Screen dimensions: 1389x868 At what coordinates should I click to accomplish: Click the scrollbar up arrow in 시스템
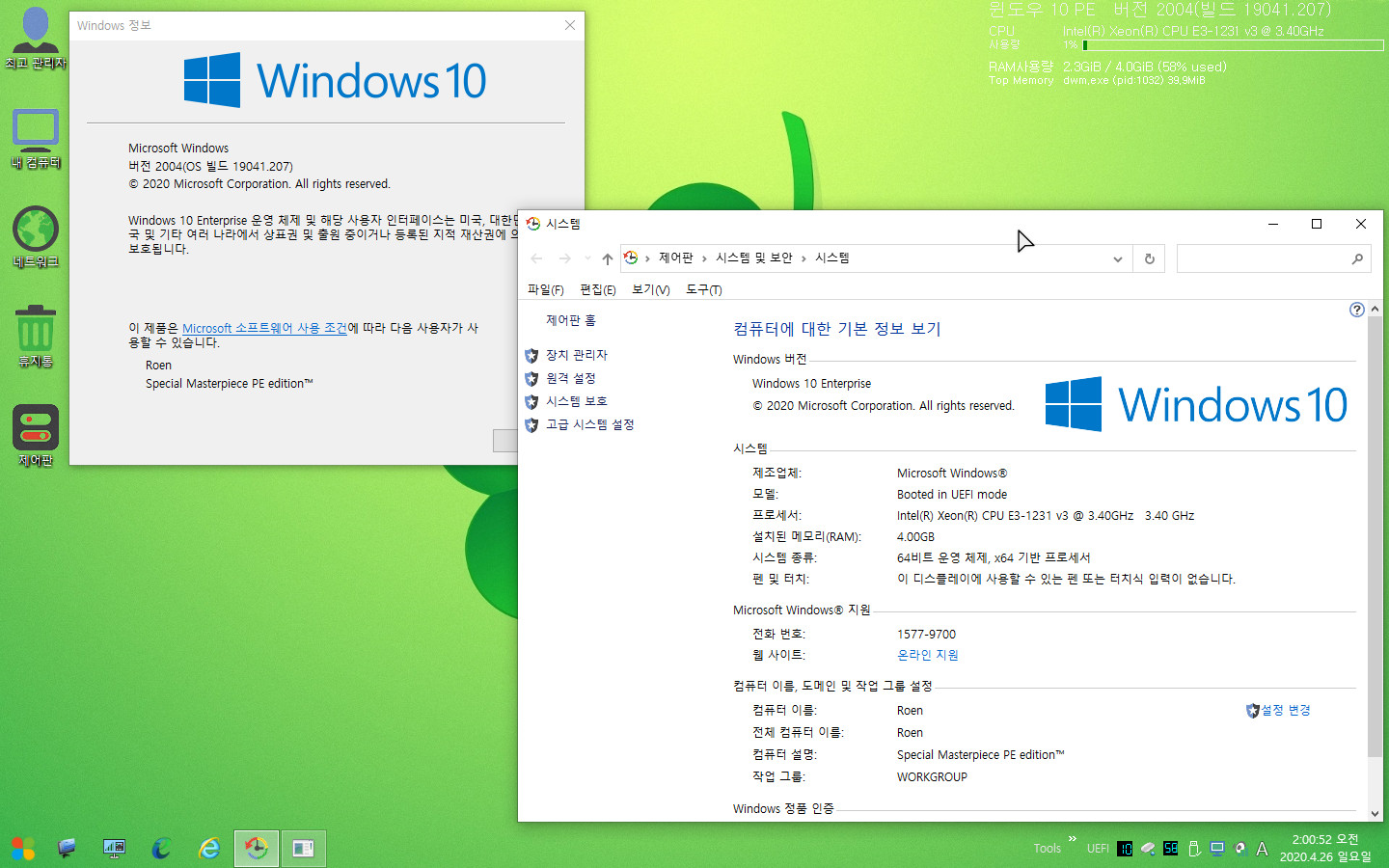coord(1375,309)
